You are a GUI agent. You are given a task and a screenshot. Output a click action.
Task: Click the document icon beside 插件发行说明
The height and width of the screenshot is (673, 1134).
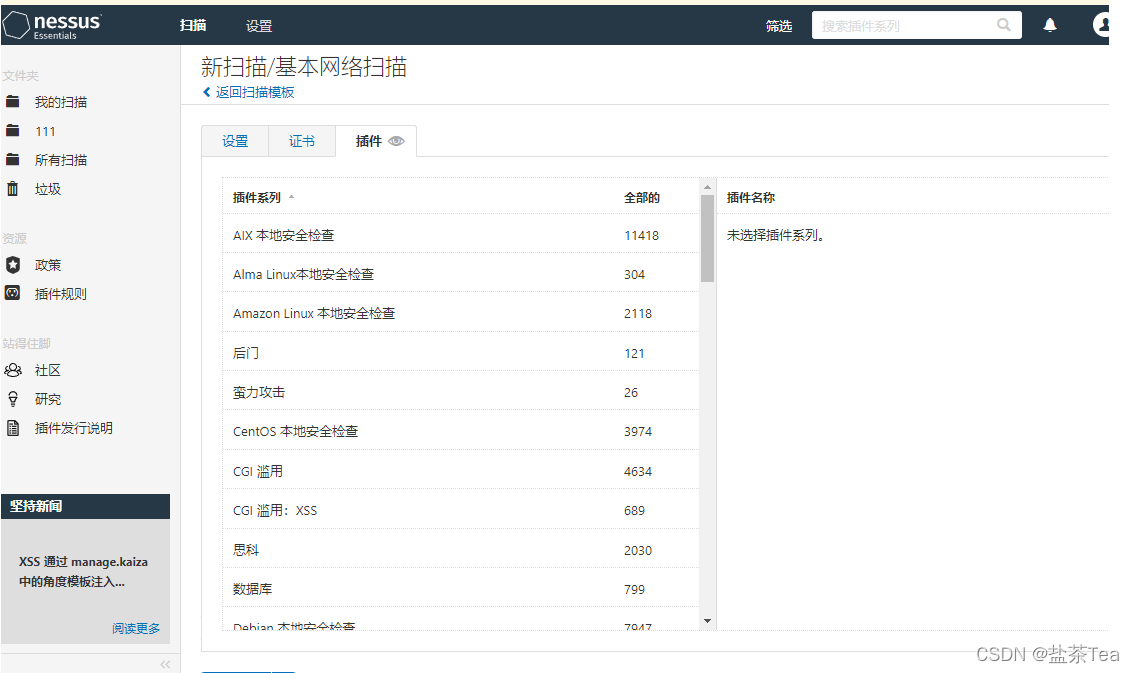click(12, 428)
